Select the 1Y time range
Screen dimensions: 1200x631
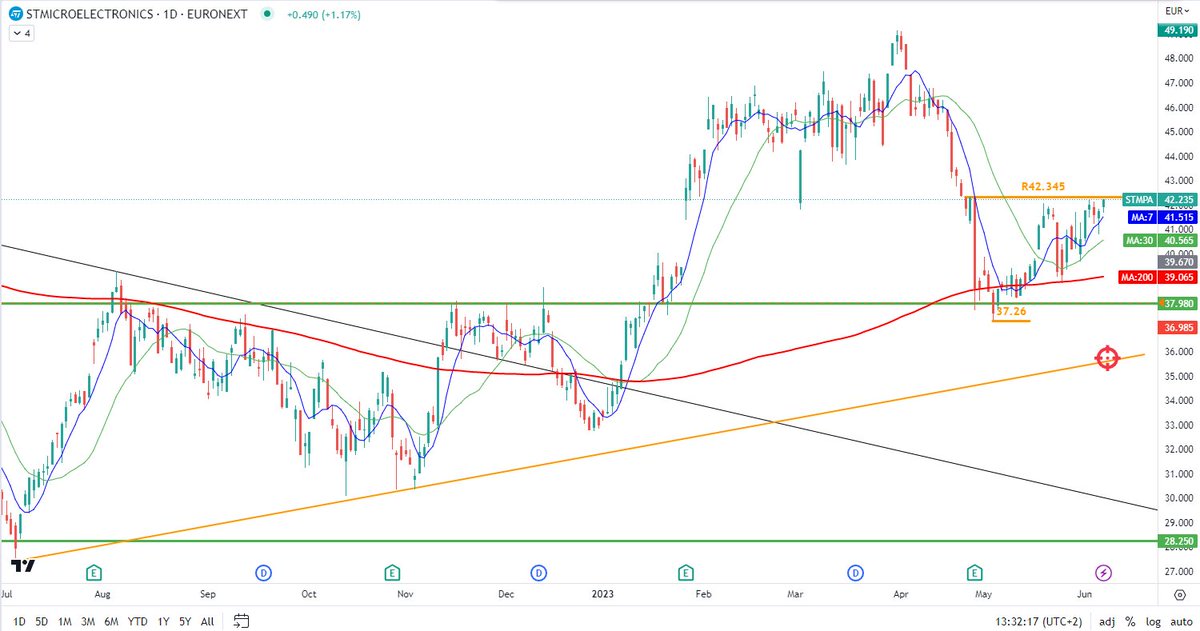[164, 621]
